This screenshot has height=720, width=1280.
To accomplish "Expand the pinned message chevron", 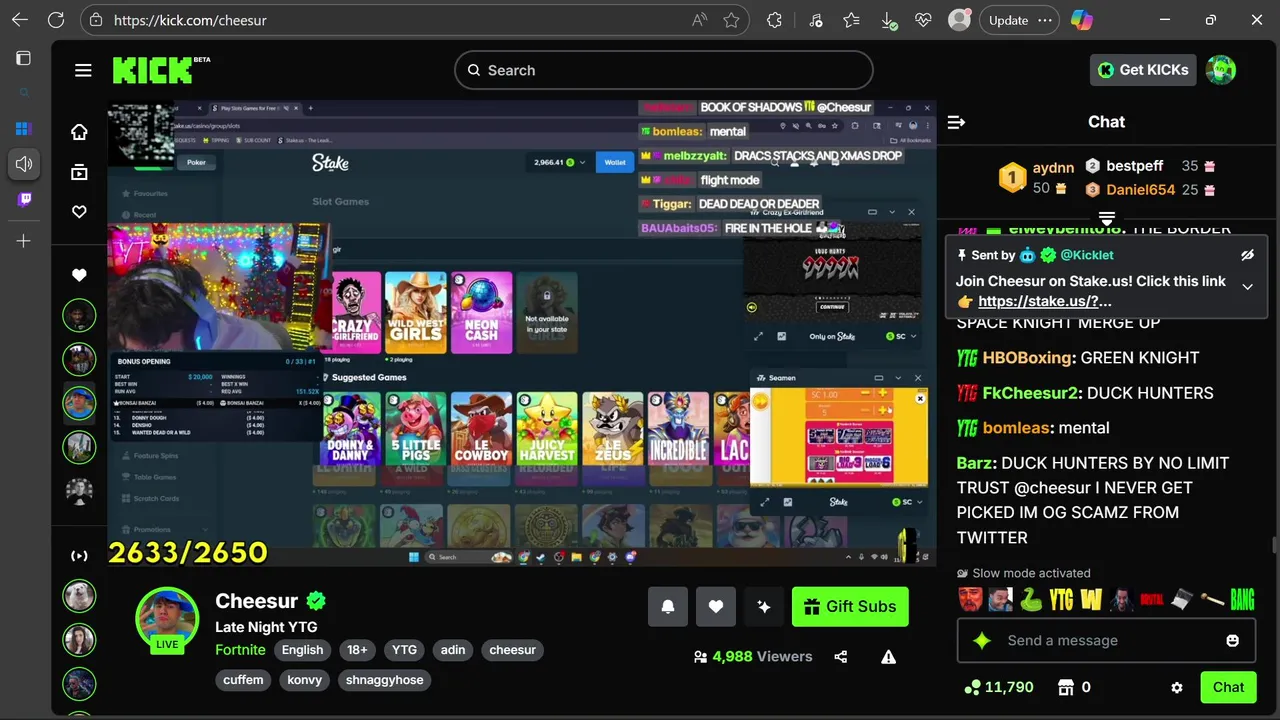I will [1247, 287].
